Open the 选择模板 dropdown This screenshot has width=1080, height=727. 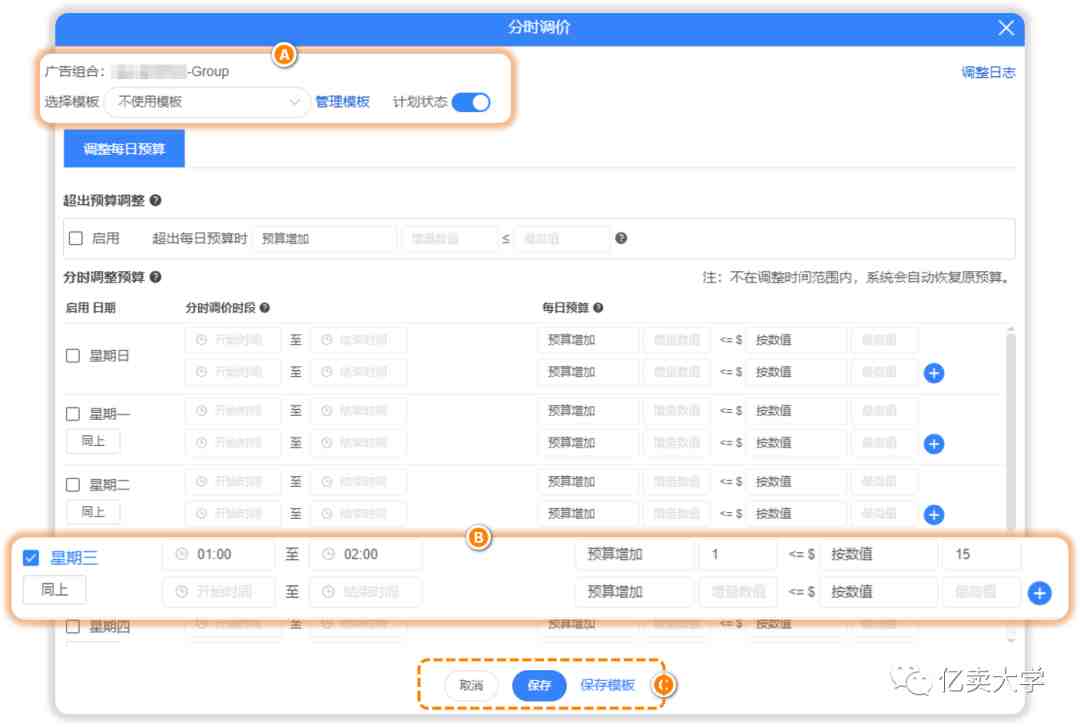[x=207, y=102]
